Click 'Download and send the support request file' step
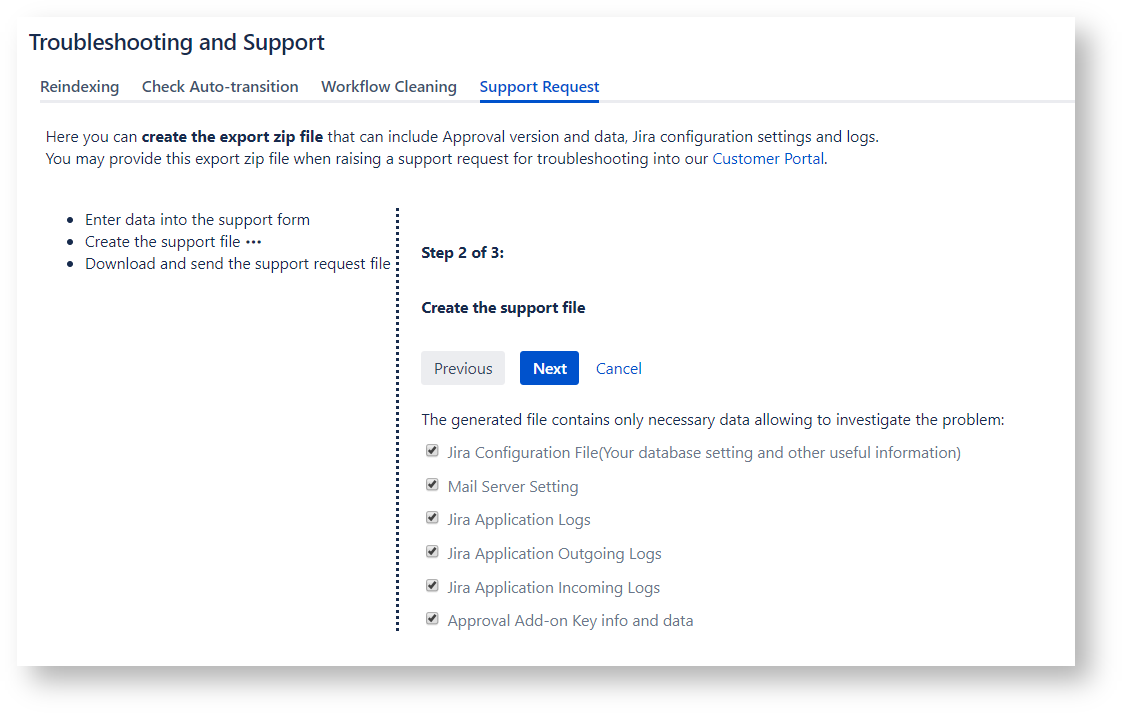The width and height of the screenshot is (1123, 714). pos(237,264)
